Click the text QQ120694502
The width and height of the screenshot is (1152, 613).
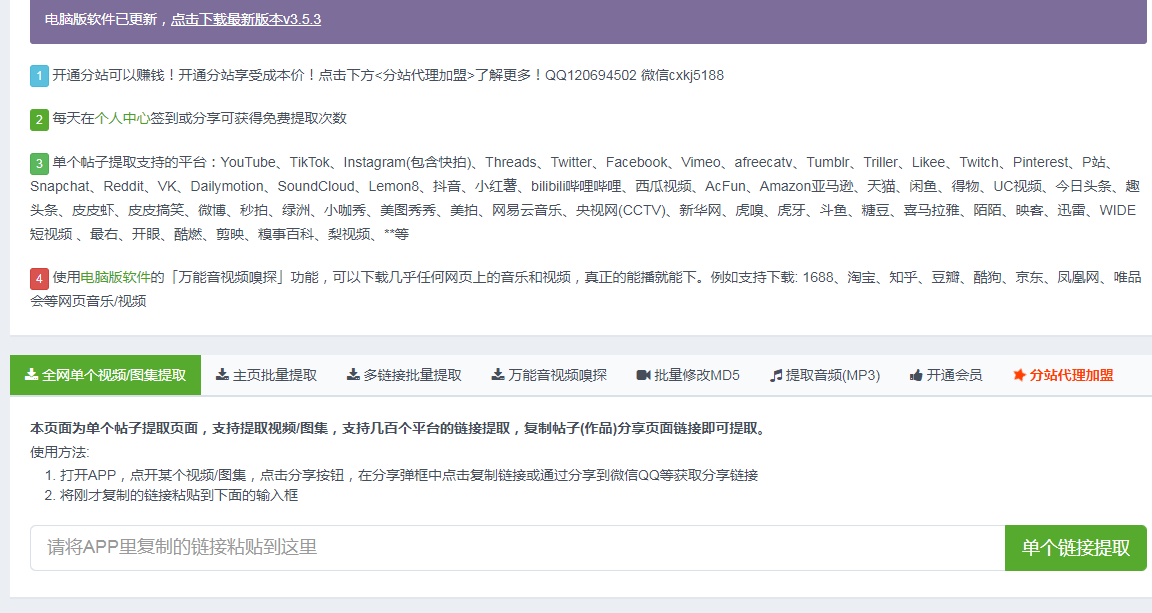591,75
